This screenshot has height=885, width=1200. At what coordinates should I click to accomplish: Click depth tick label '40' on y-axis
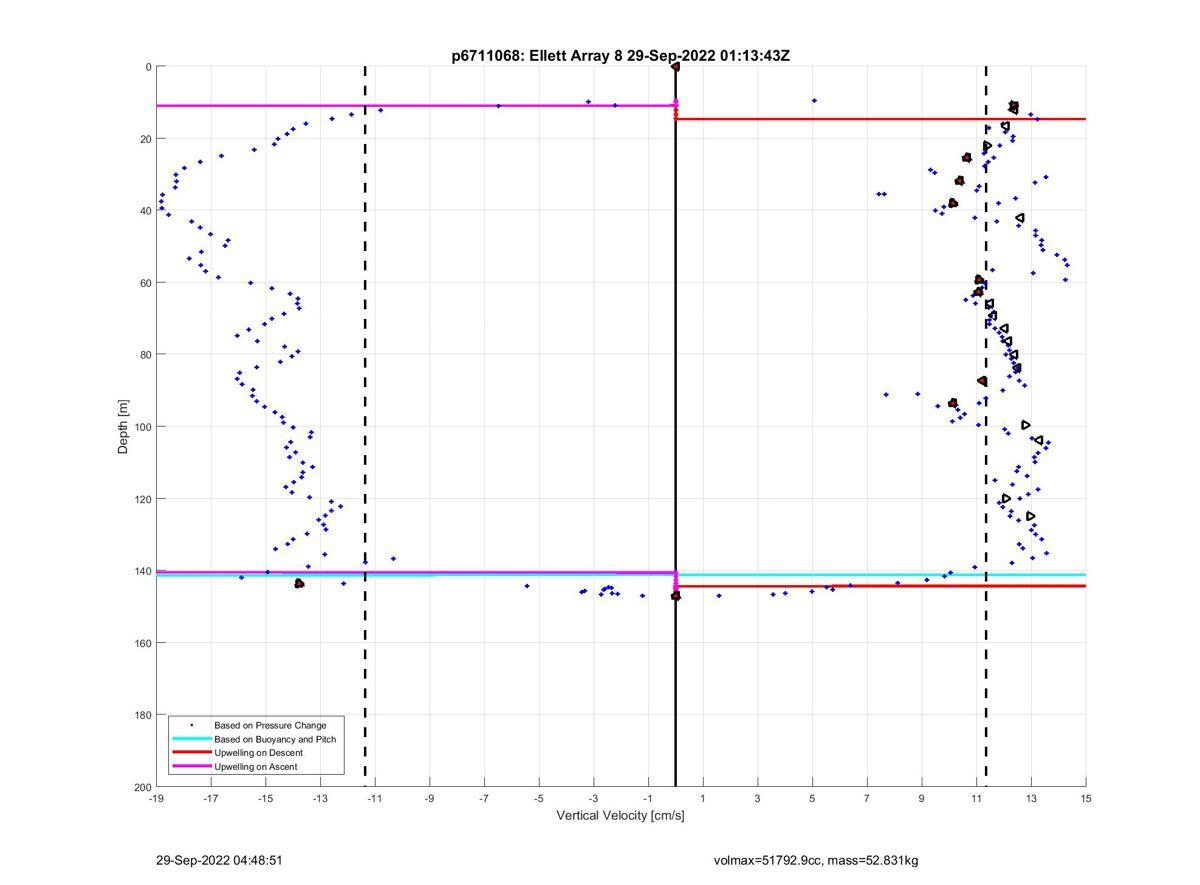(145, 211)
